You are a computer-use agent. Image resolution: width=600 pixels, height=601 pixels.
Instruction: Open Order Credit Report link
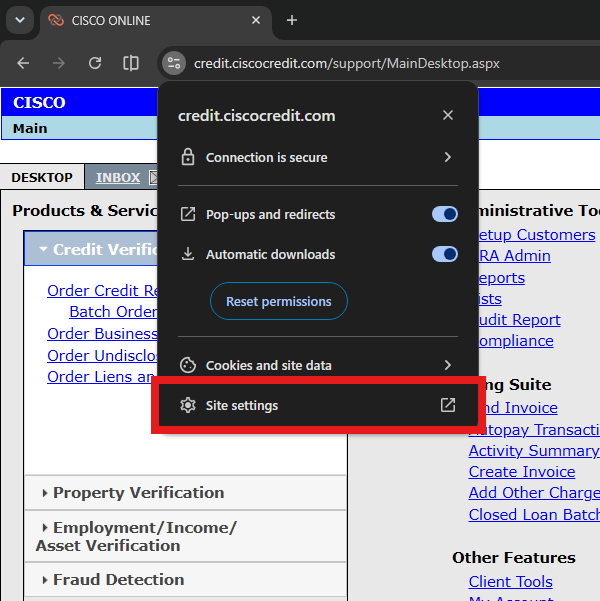(102, 291)
